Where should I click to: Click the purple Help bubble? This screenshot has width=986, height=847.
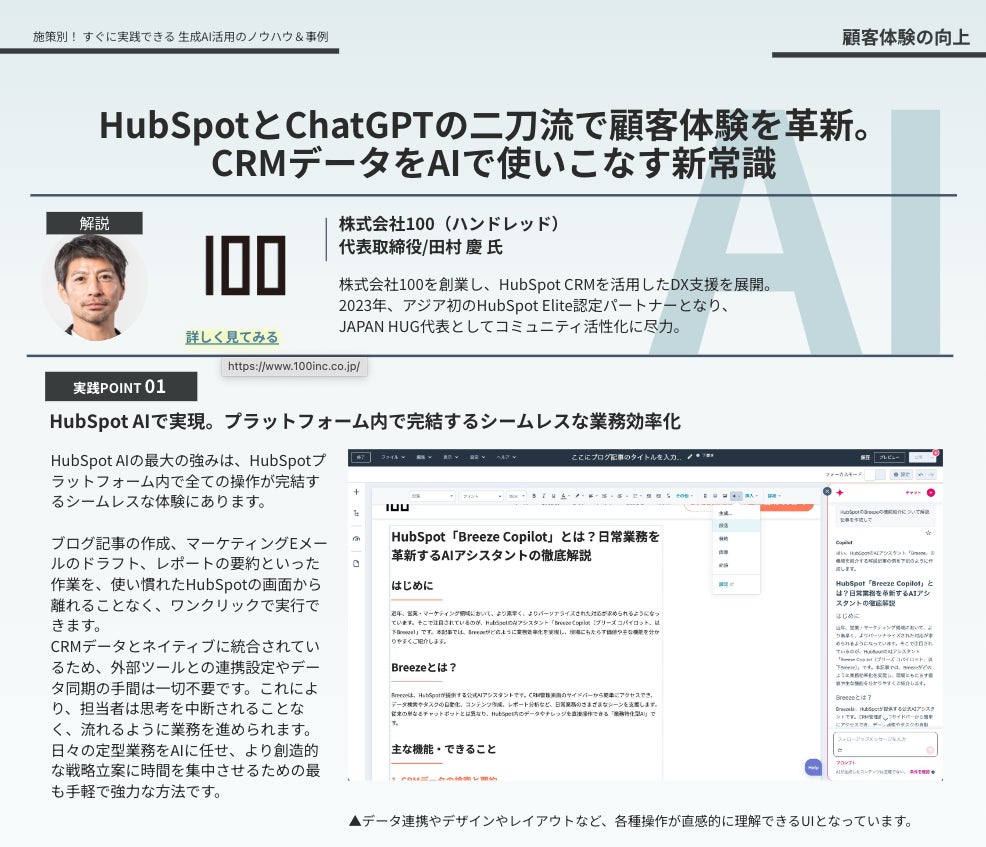[813, 767]
